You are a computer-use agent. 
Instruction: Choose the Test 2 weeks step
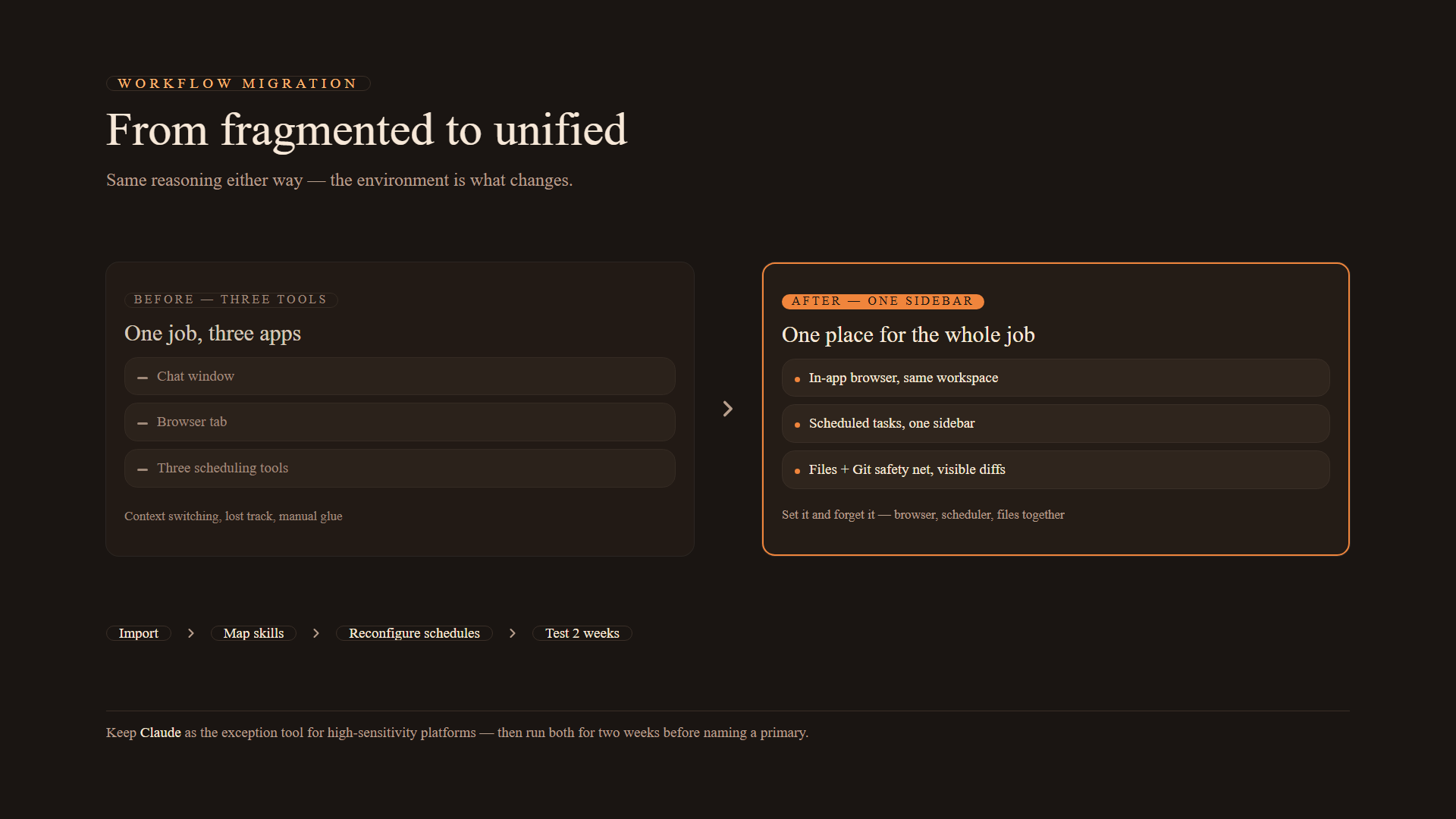pos(582,633)
